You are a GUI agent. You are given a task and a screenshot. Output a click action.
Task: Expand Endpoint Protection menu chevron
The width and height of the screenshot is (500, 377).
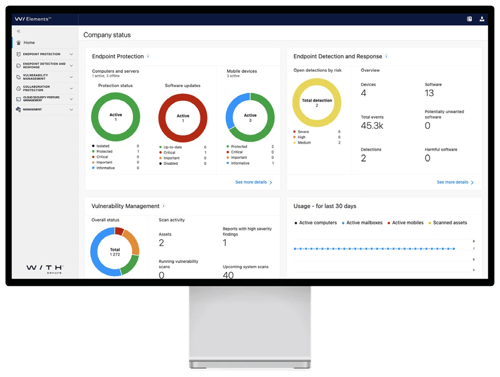pyautogui.click(x=71, y=54)
